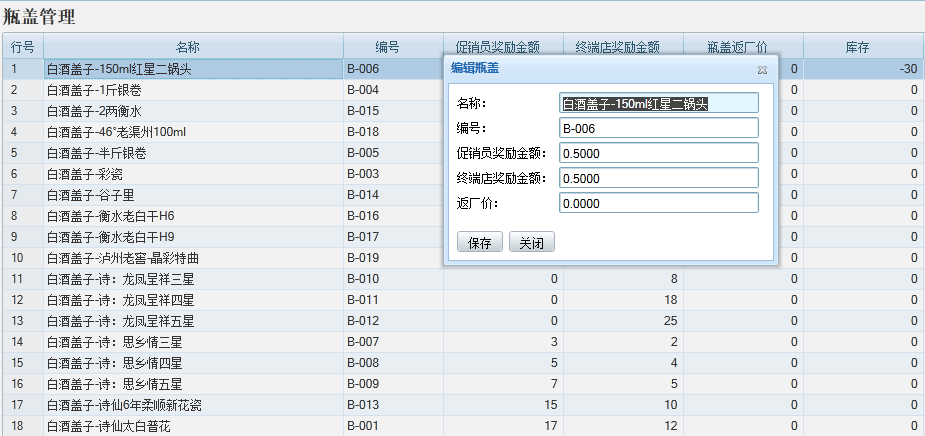Click the 库存 value -30
The image size is (925, 436).
coord(864,69)
